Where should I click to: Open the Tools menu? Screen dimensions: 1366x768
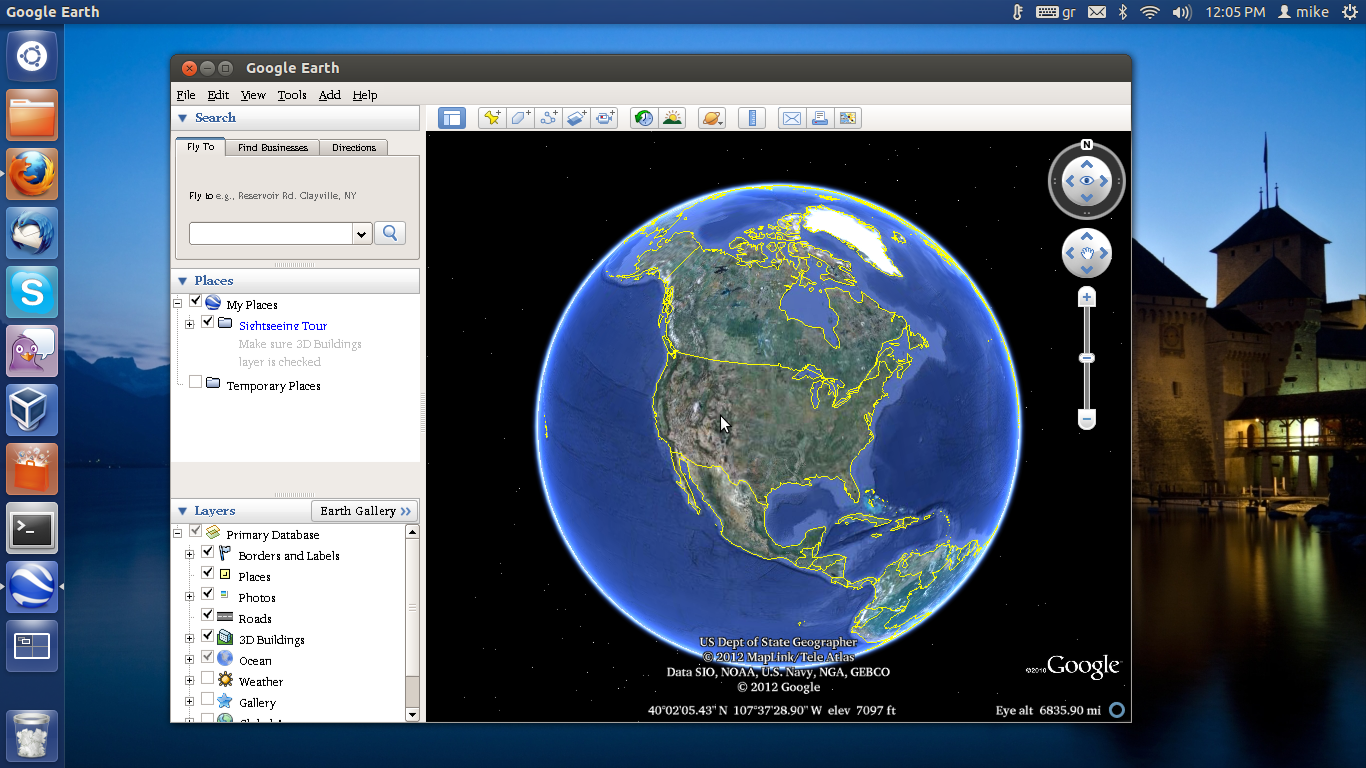click(292, 95)
